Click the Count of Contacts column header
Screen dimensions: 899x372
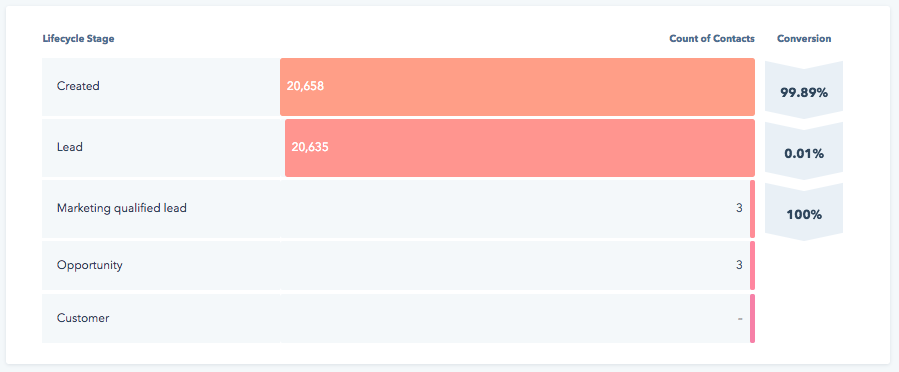click(712, 39)
